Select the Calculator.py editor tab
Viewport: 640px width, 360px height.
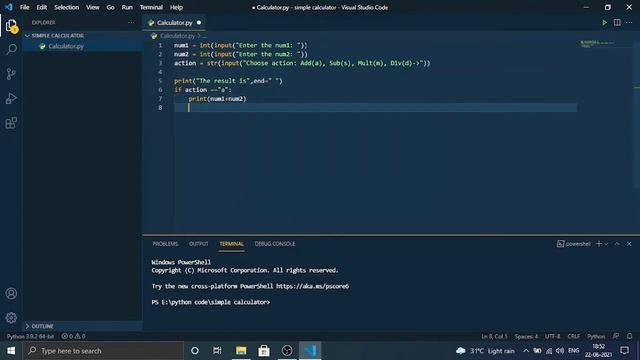[174, 22]
